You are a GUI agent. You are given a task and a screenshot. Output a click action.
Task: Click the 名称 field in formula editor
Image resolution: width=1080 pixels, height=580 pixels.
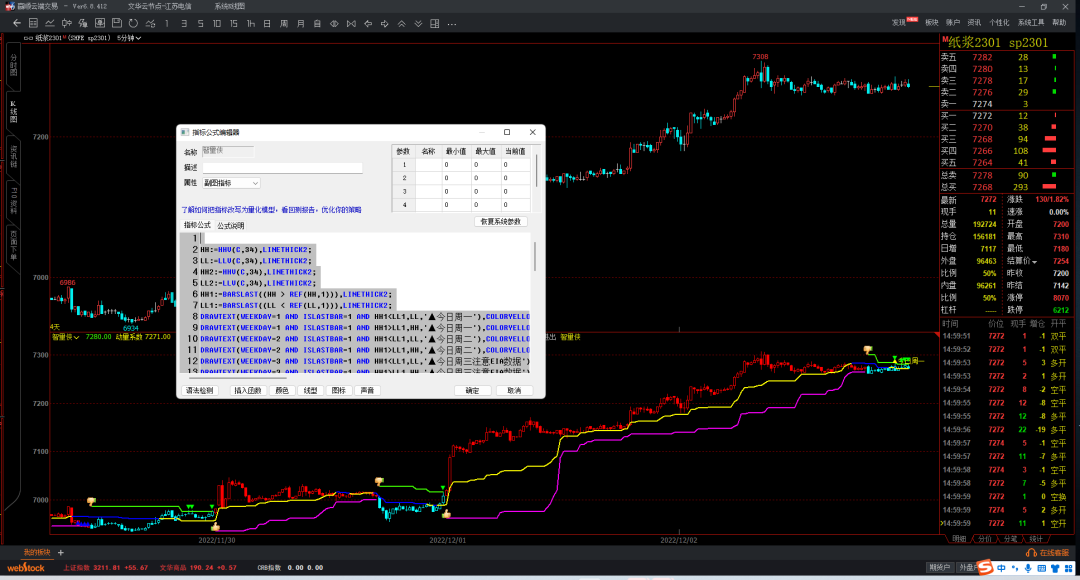click(x=228, y=151)
